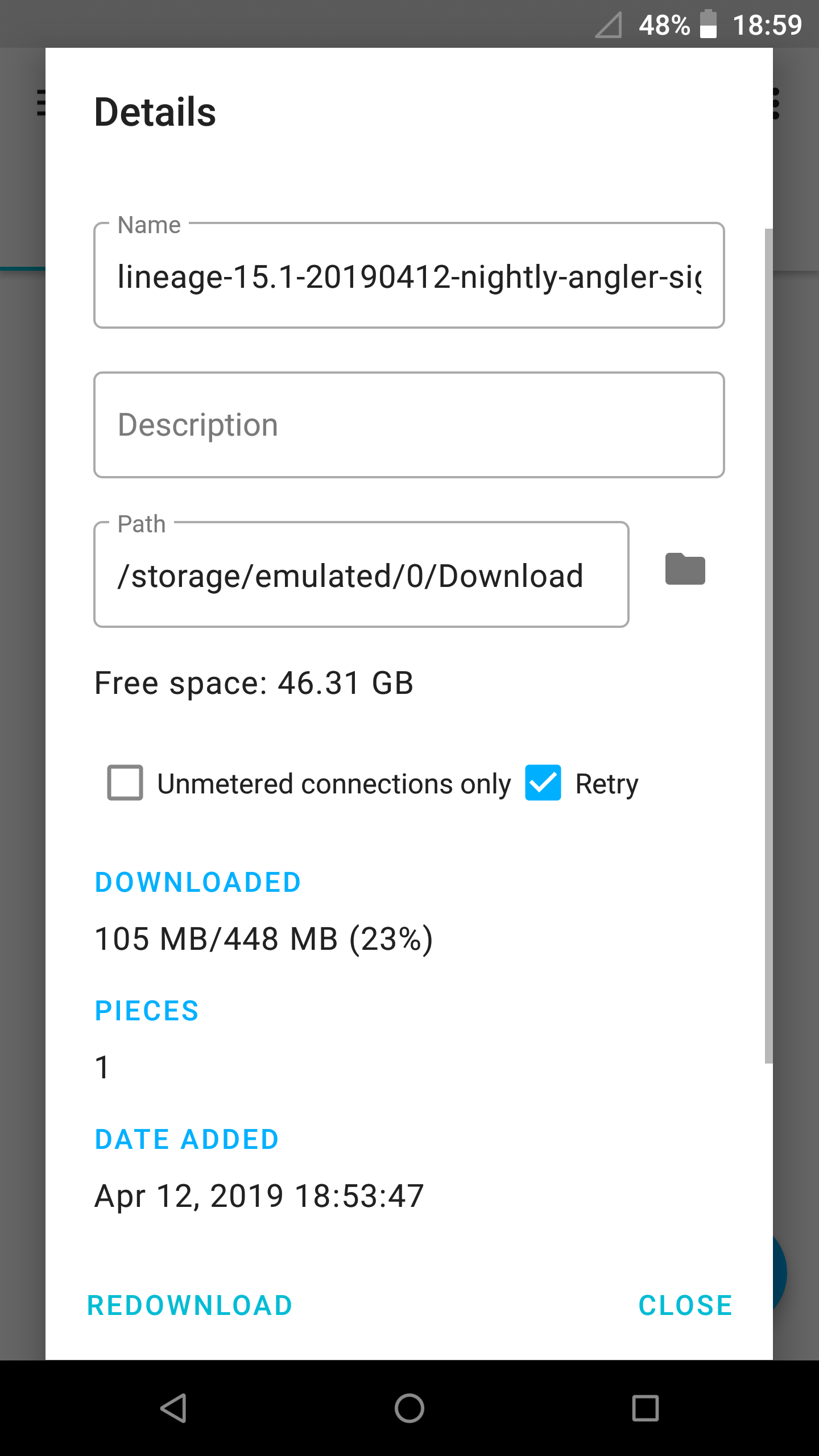Tap the Free space 46.31 GB text

point(254,683)
